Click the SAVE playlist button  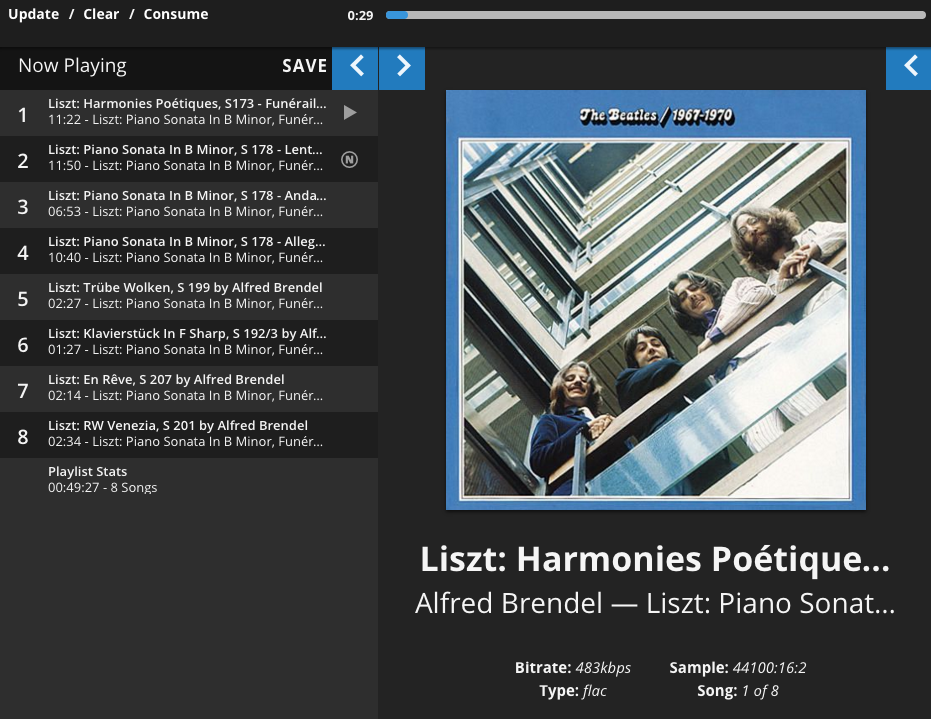point(305,66)
